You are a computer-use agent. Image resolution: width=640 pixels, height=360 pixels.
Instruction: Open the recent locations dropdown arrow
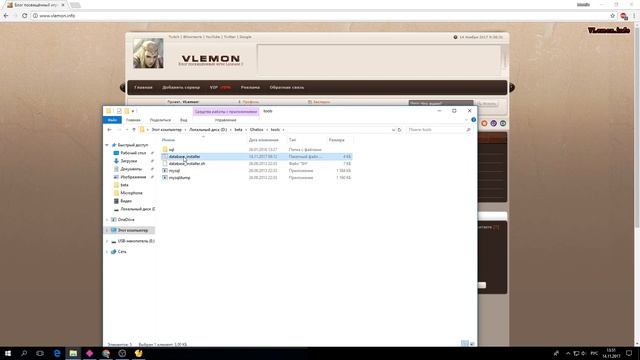pyautogui.click(x=127, y=130)
